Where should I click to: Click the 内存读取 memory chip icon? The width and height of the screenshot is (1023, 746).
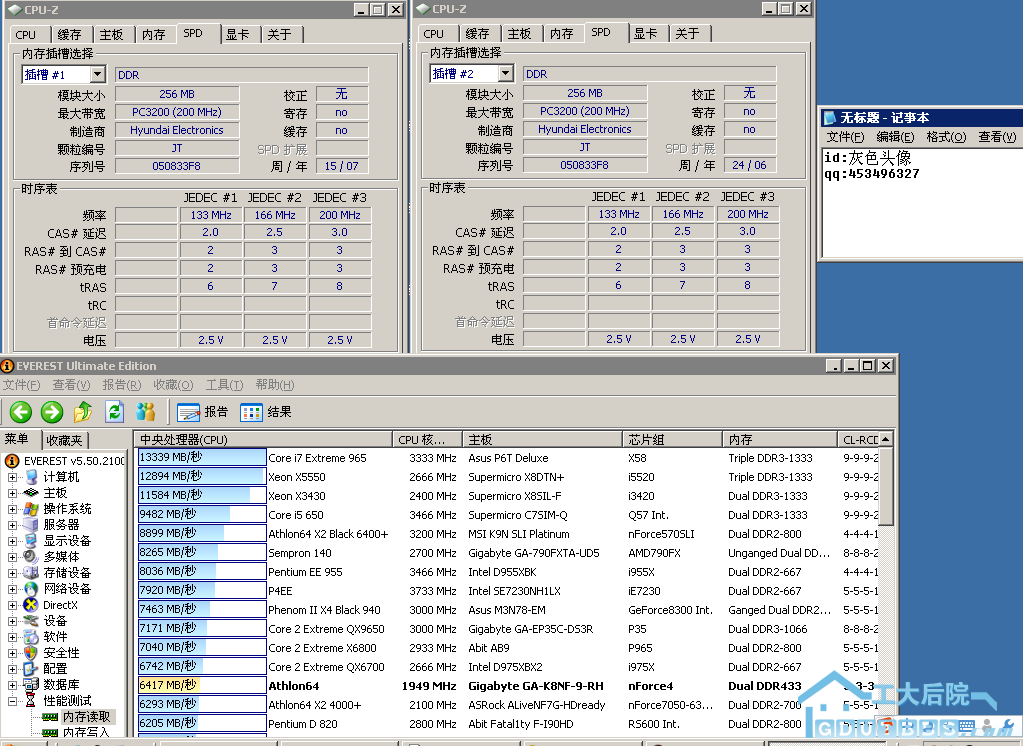50,717
